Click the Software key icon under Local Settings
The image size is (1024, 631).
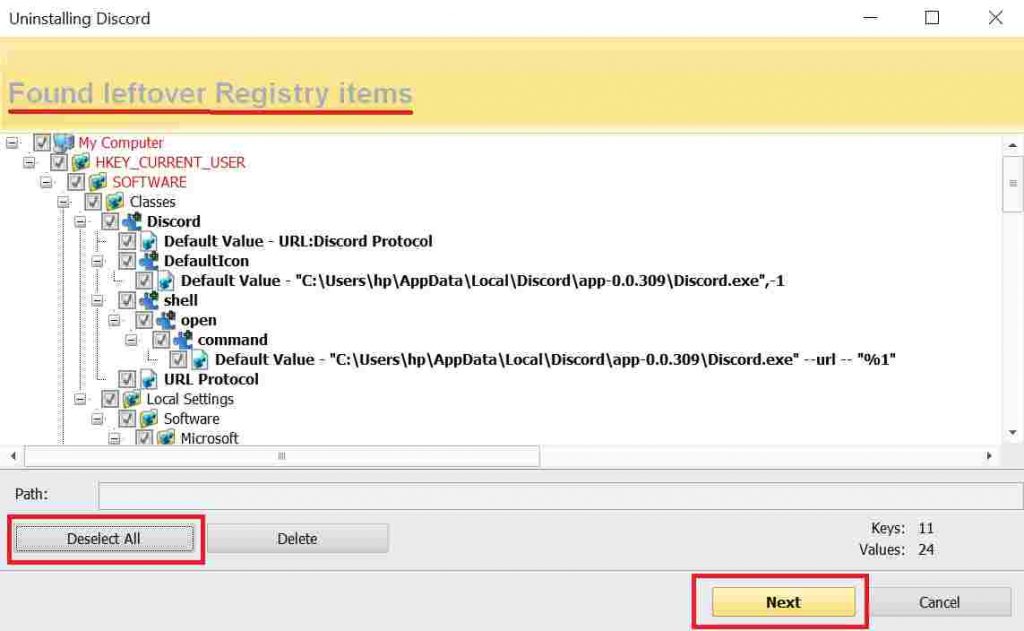[149, 418]
